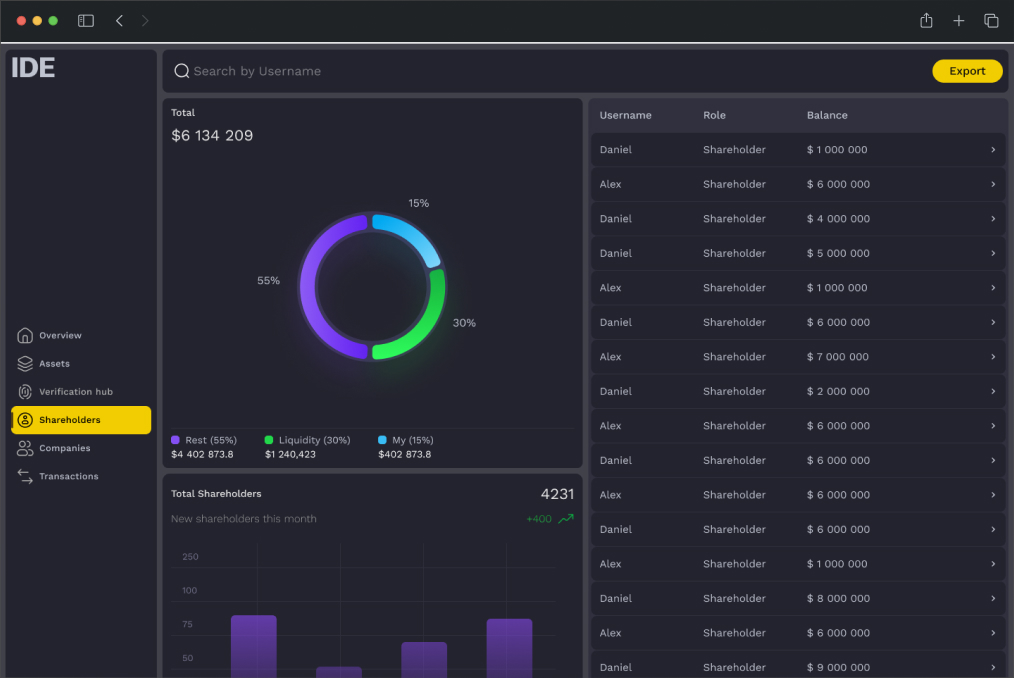Click the search magnifier icon
This screenshot has width=1014, height=678.
[182, 71]
